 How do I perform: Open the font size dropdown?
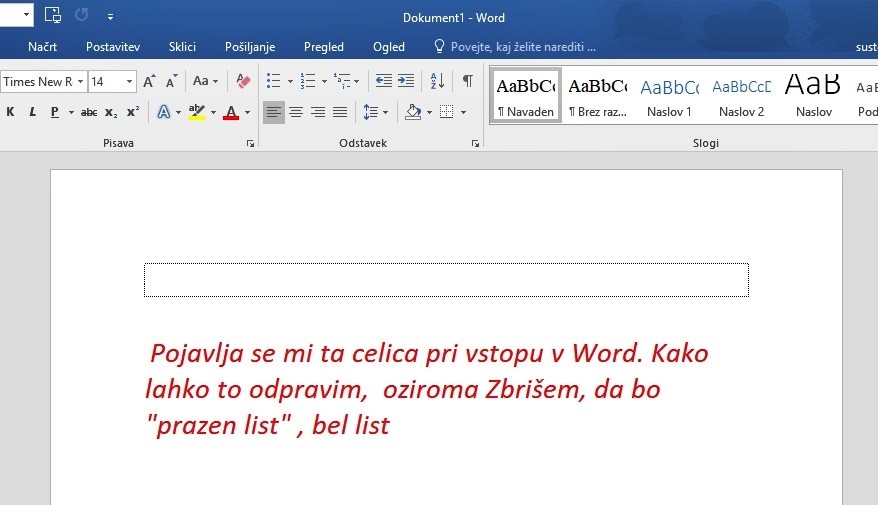pos(129,82)
